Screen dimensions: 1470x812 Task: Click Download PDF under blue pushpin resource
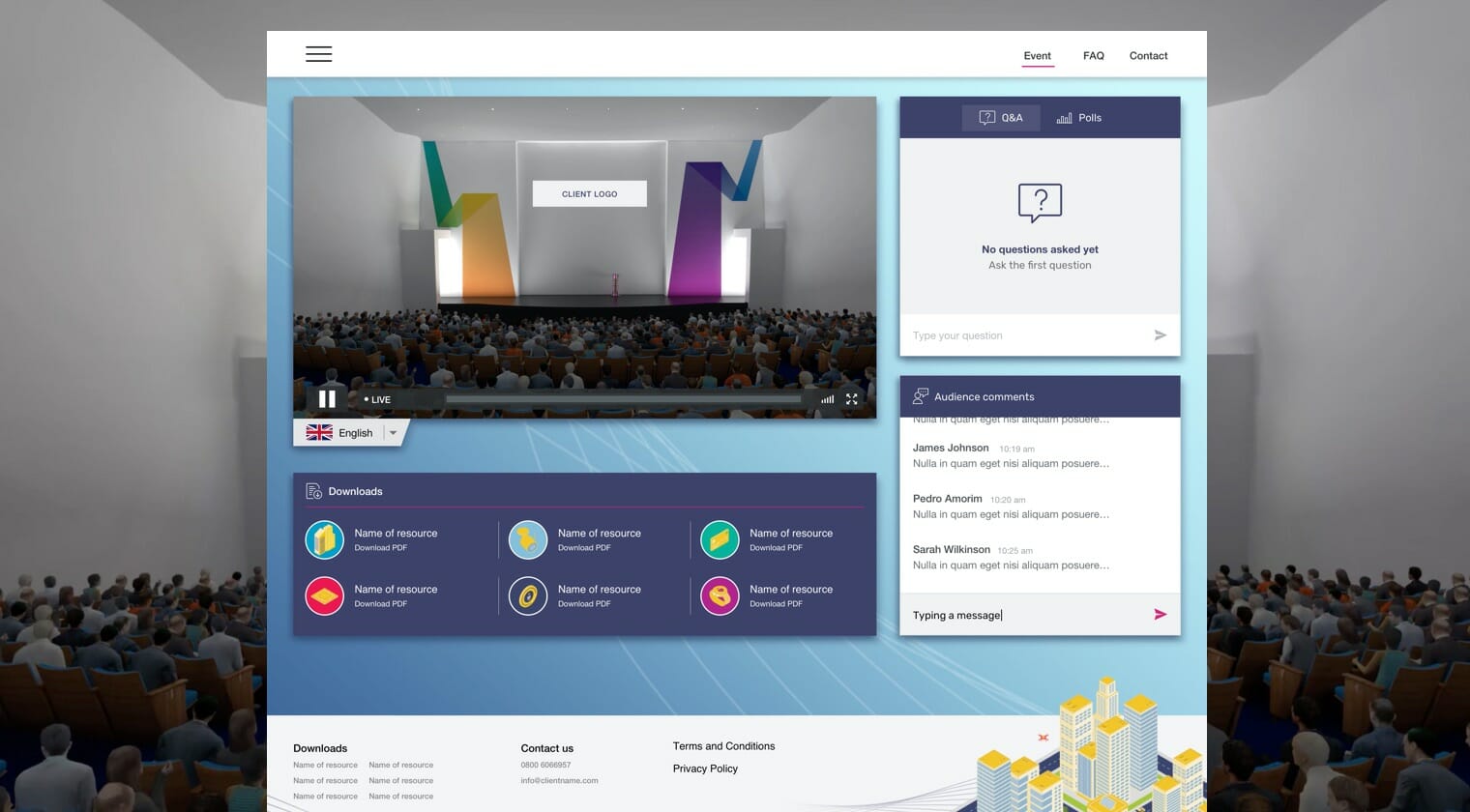coord(584,548)
